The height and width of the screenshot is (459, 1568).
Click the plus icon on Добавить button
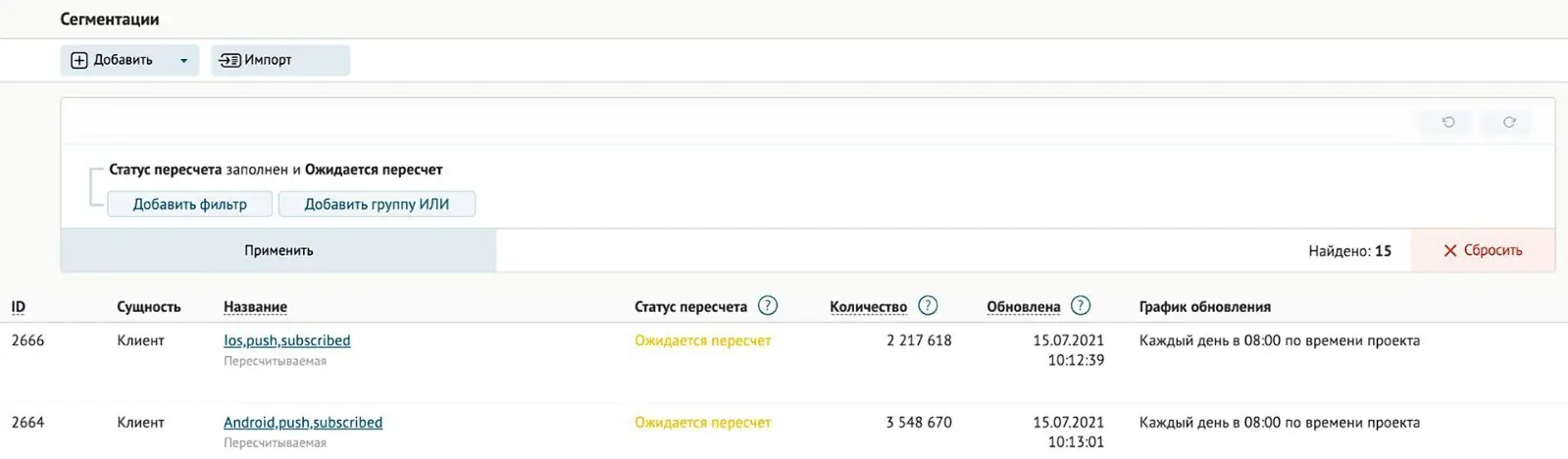click(x=79, y=60)
